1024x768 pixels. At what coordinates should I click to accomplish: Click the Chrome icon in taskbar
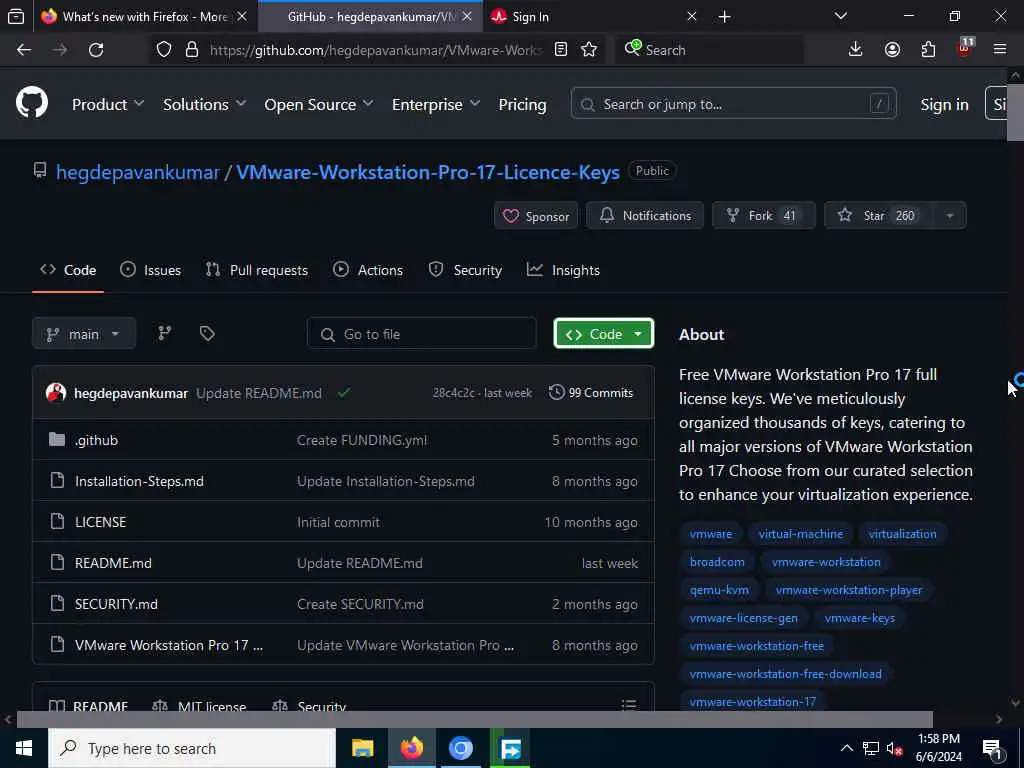[x=460, y=748]
